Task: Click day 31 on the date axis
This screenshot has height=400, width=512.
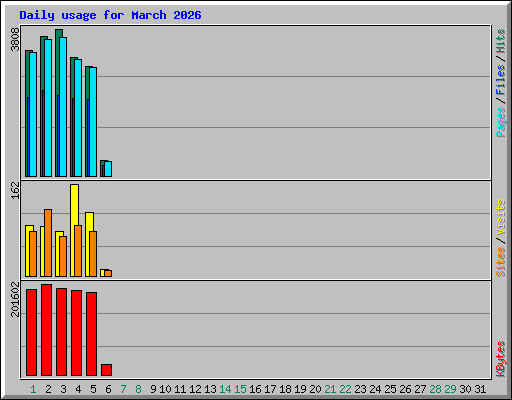Action: (x=480, y=389)
